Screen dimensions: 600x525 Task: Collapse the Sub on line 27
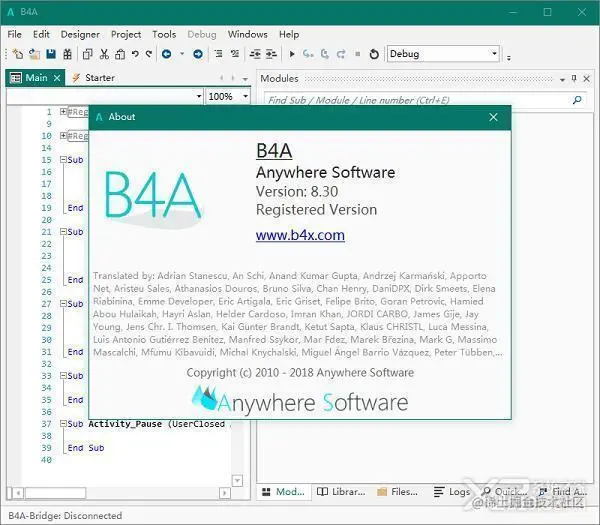63,303
